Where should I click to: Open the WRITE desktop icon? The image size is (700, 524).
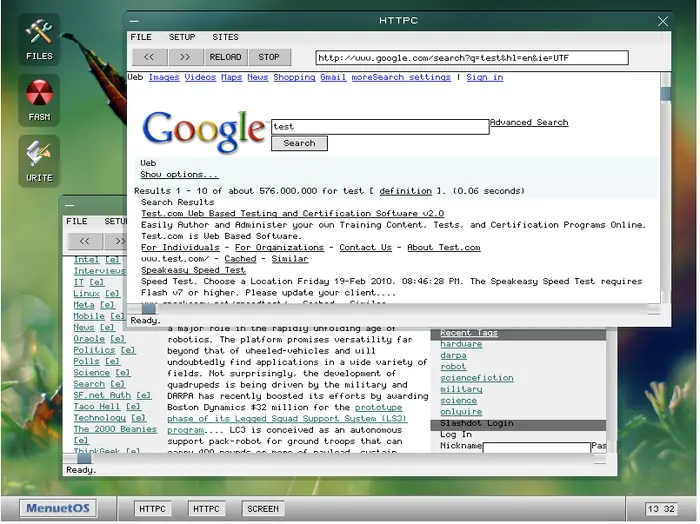click(x=39, y=161)
